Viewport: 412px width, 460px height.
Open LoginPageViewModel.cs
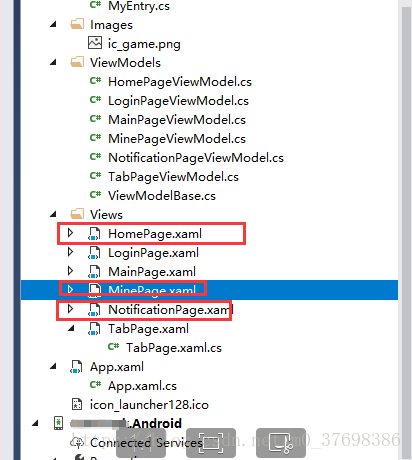click(x=178, y=101)
